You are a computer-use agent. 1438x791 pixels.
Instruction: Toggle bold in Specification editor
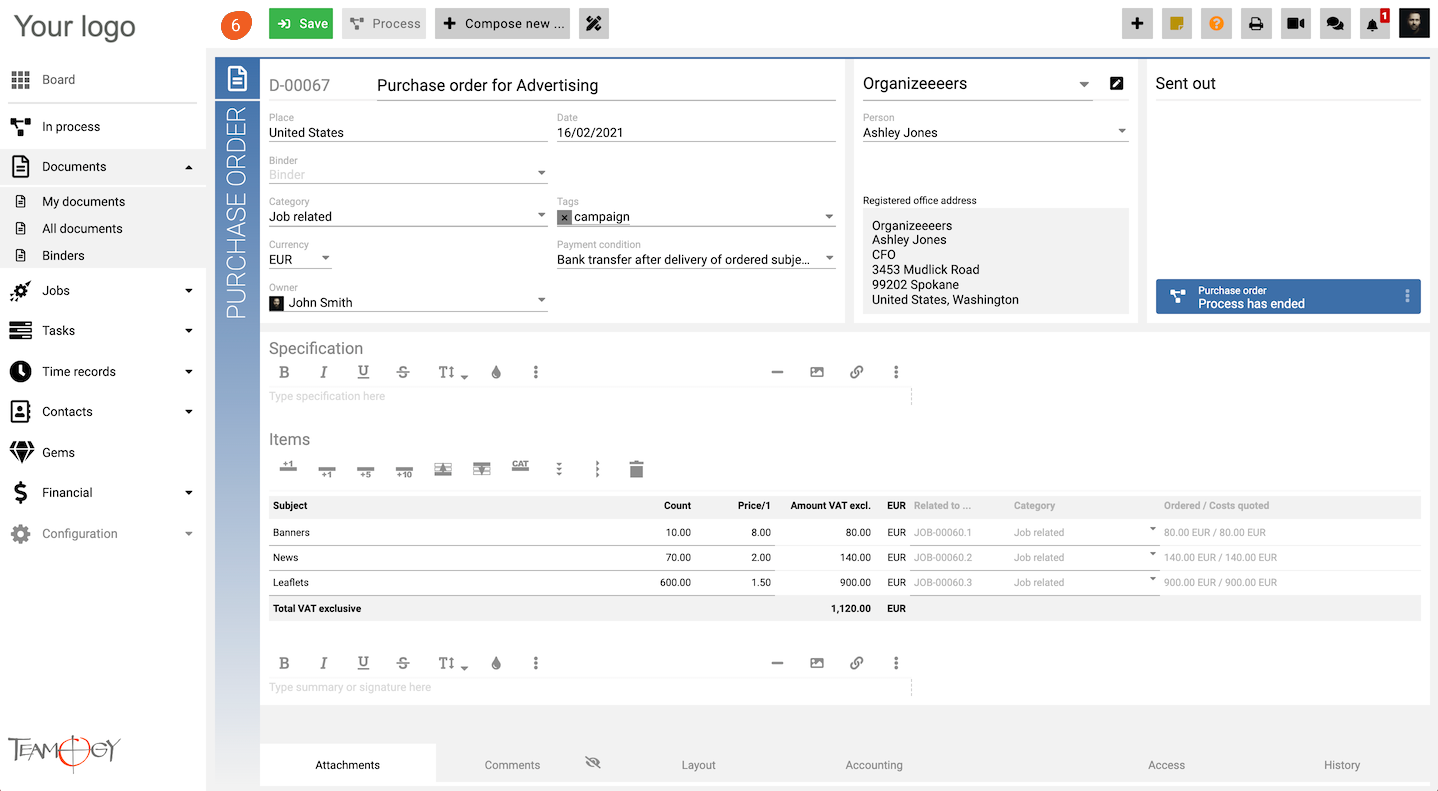284,372
